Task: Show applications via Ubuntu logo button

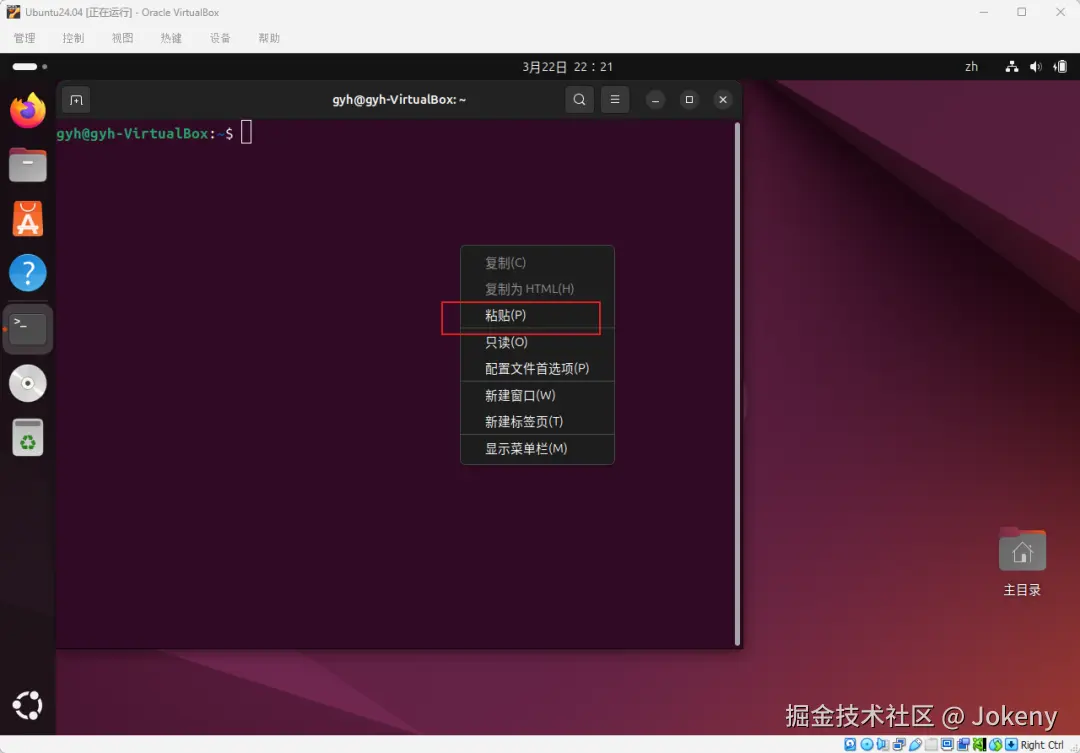Action: click(x=28, y=705)
